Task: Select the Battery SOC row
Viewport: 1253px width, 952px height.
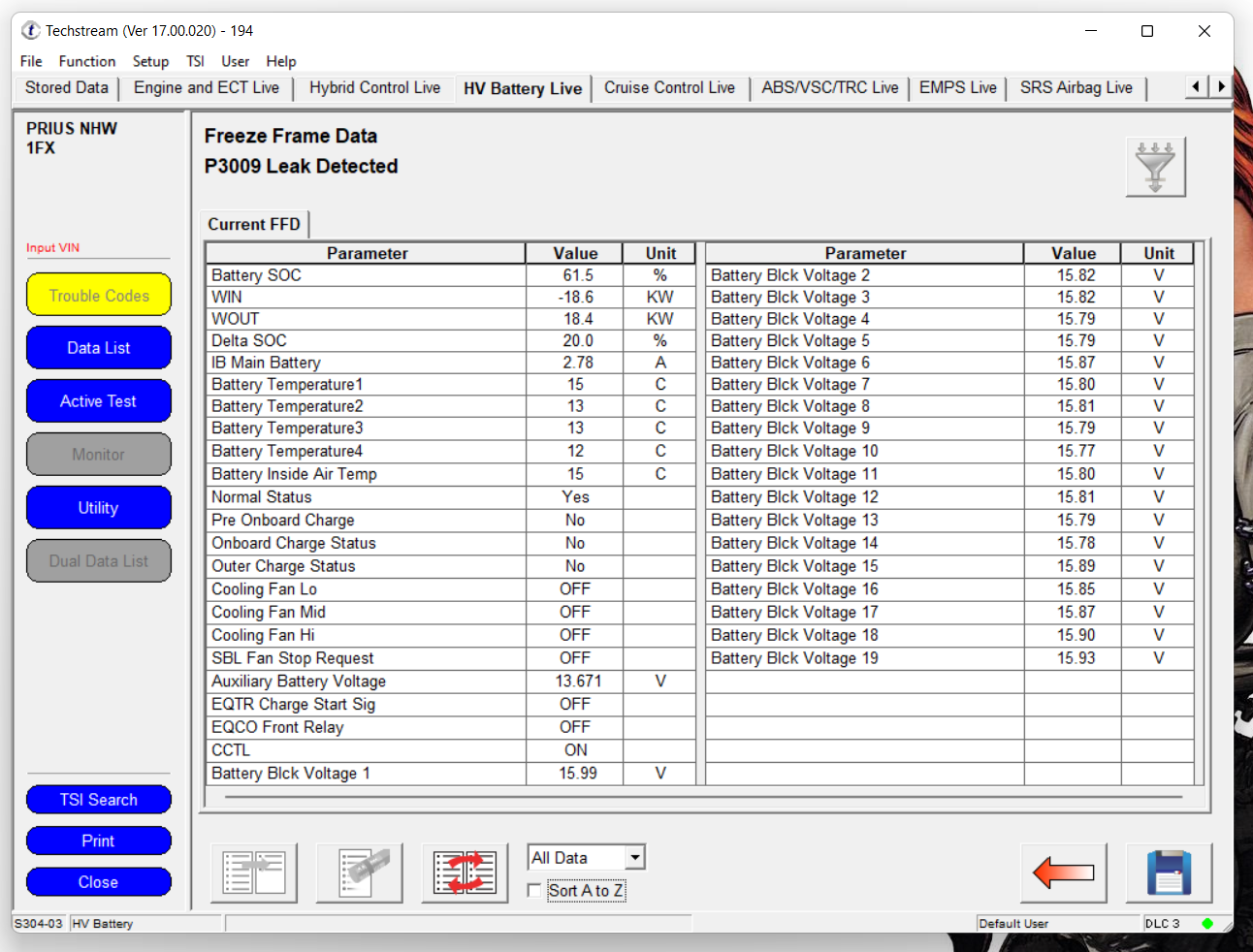Action: click(451, 275)
